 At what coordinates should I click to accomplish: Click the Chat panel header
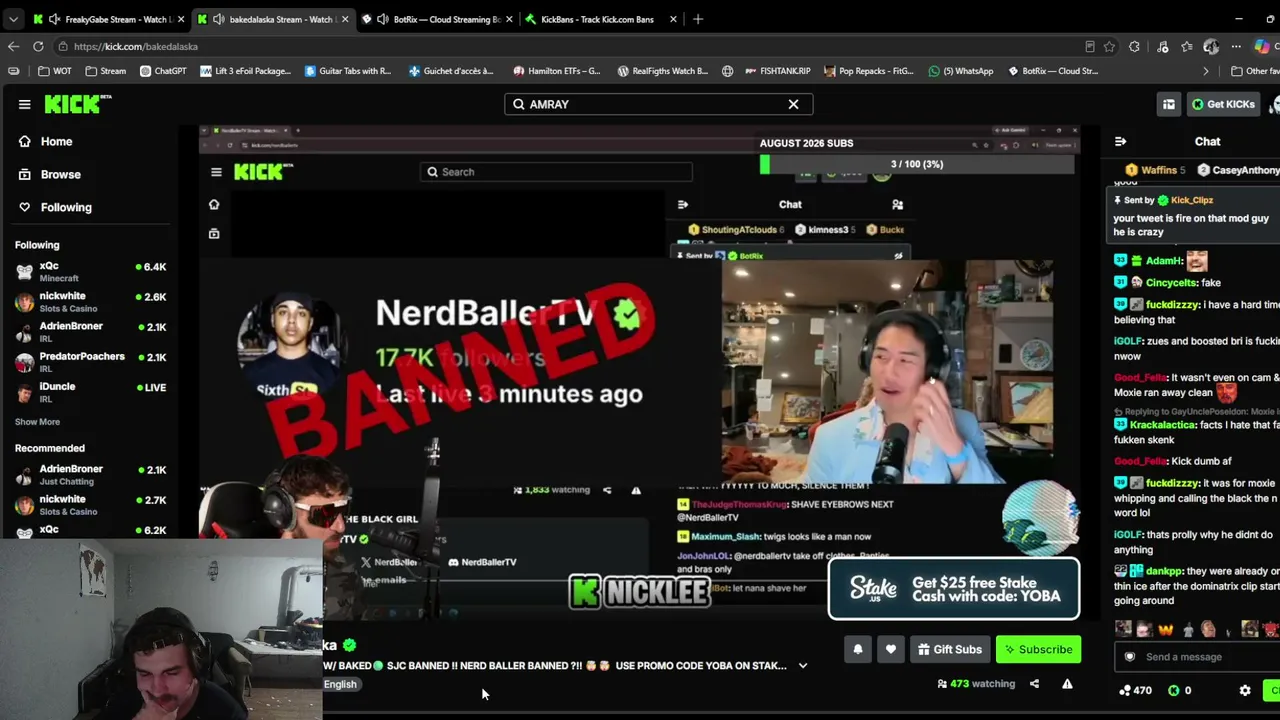(x=1207, y=142)
